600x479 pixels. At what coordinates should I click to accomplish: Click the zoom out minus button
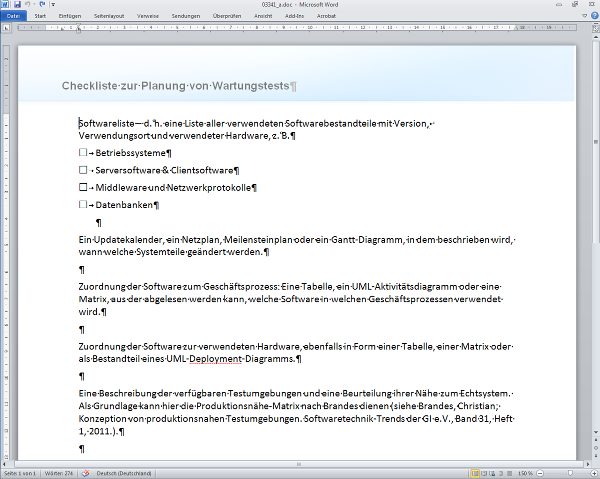coord(538,473)
